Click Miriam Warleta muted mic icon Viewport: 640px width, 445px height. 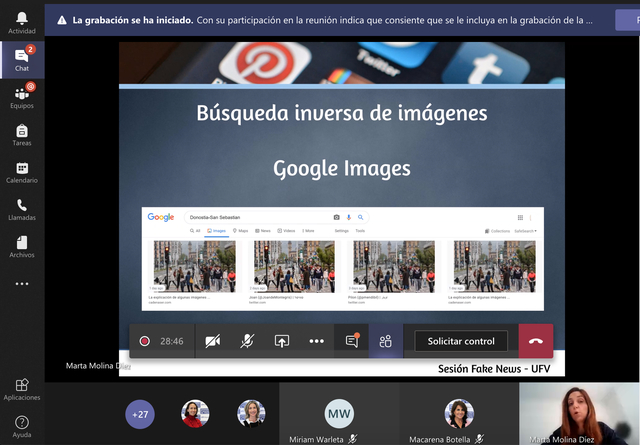coord(353,439)
